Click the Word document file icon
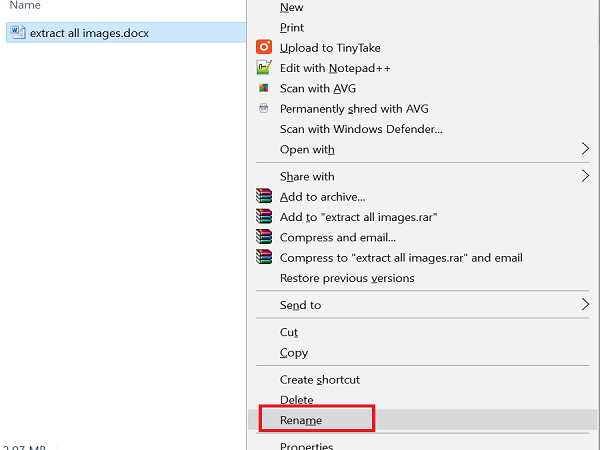Screen dimensions: 600x450 pyautogui.click(x=18, y=32)
